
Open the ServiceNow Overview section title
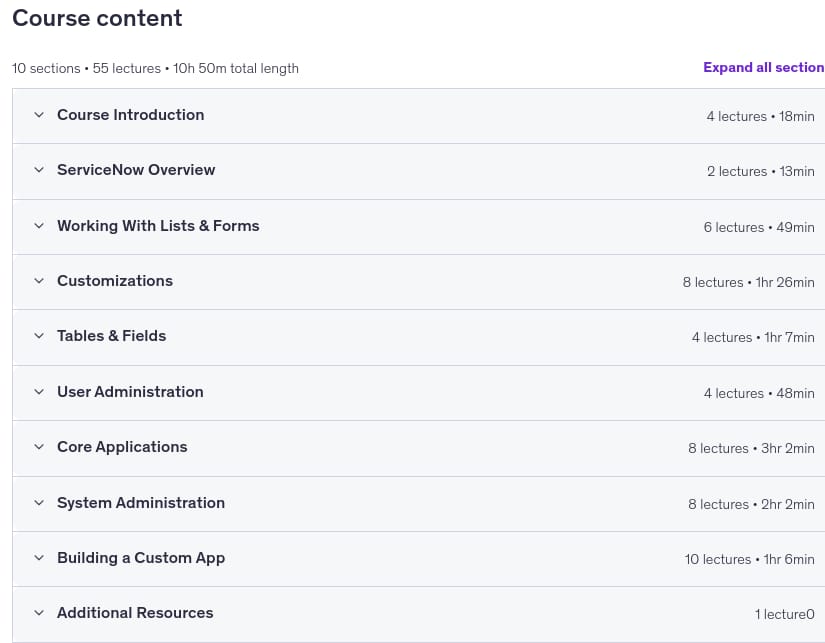click(x=136, y=170)
